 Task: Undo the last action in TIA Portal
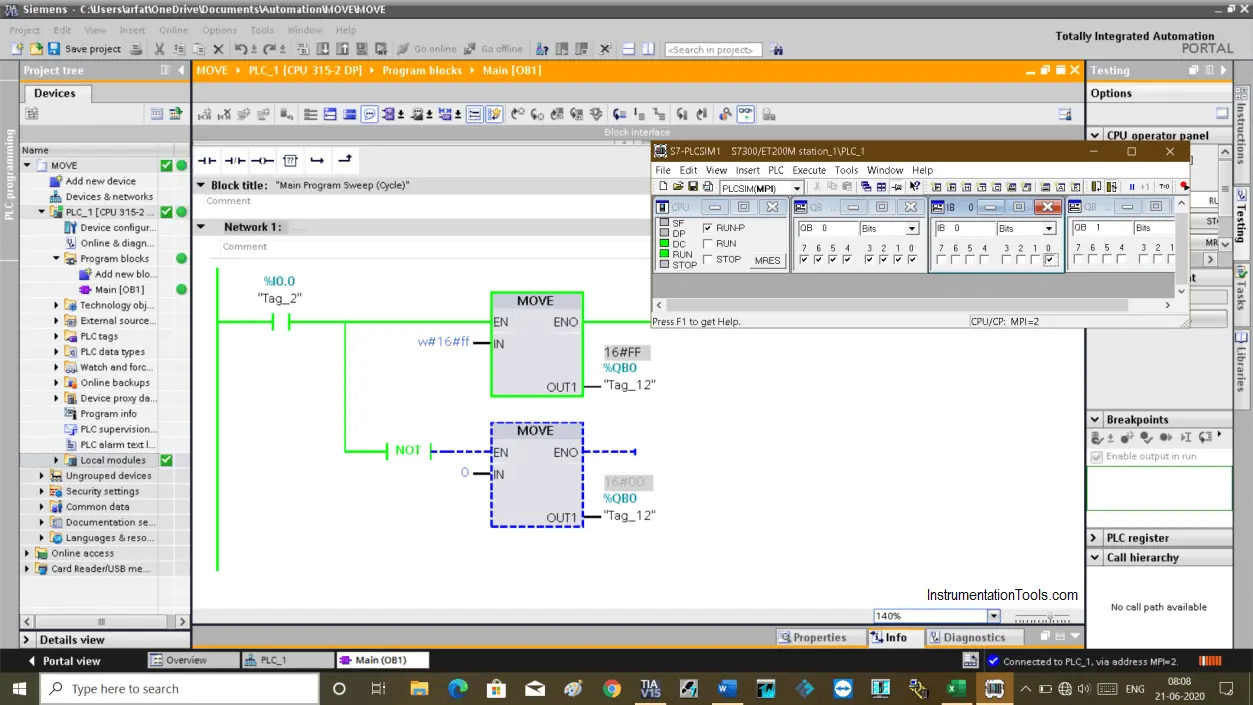[x=241, y=49]
